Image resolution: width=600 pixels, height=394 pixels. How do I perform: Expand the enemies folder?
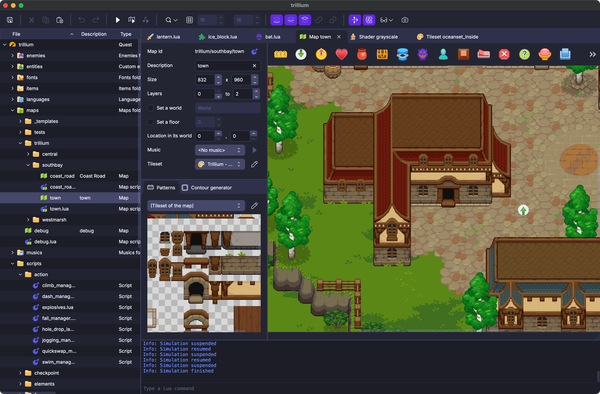12,55
